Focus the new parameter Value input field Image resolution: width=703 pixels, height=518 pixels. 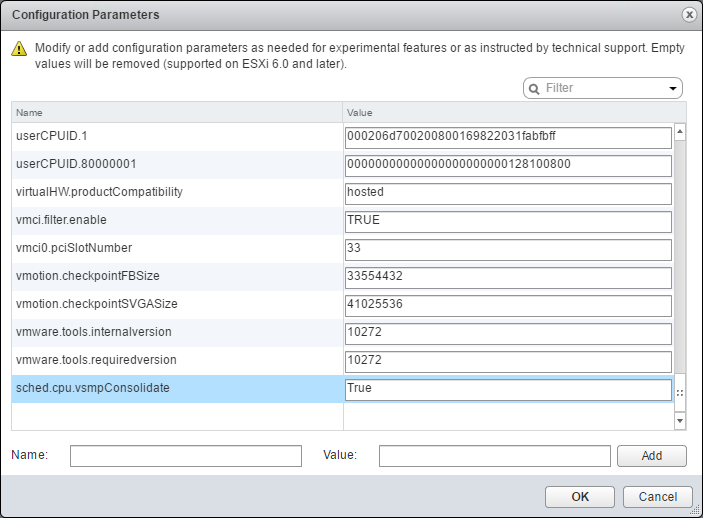495,456
